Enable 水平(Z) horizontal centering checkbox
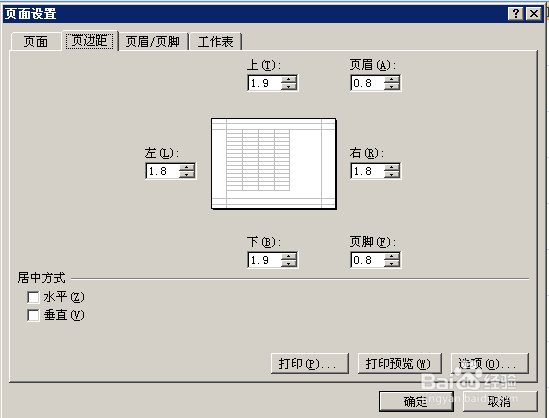Viewport: 549px width, 418px height. coord(33,297)
